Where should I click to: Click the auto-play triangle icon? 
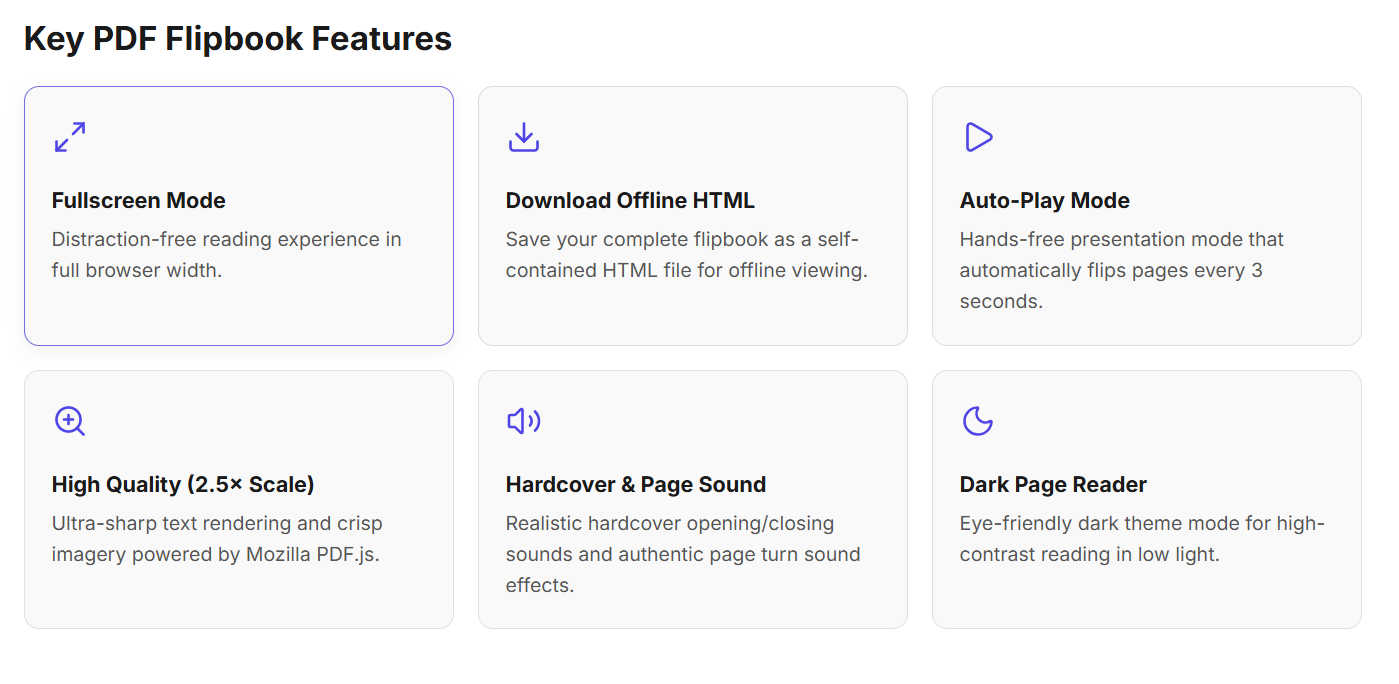[x=978, y=137]
